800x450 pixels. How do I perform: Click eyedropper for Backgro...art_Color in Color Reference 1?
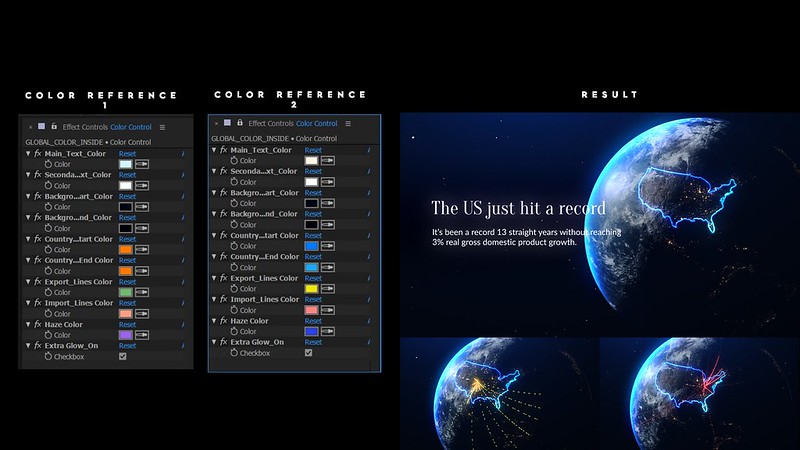click(x=142, y=207)
